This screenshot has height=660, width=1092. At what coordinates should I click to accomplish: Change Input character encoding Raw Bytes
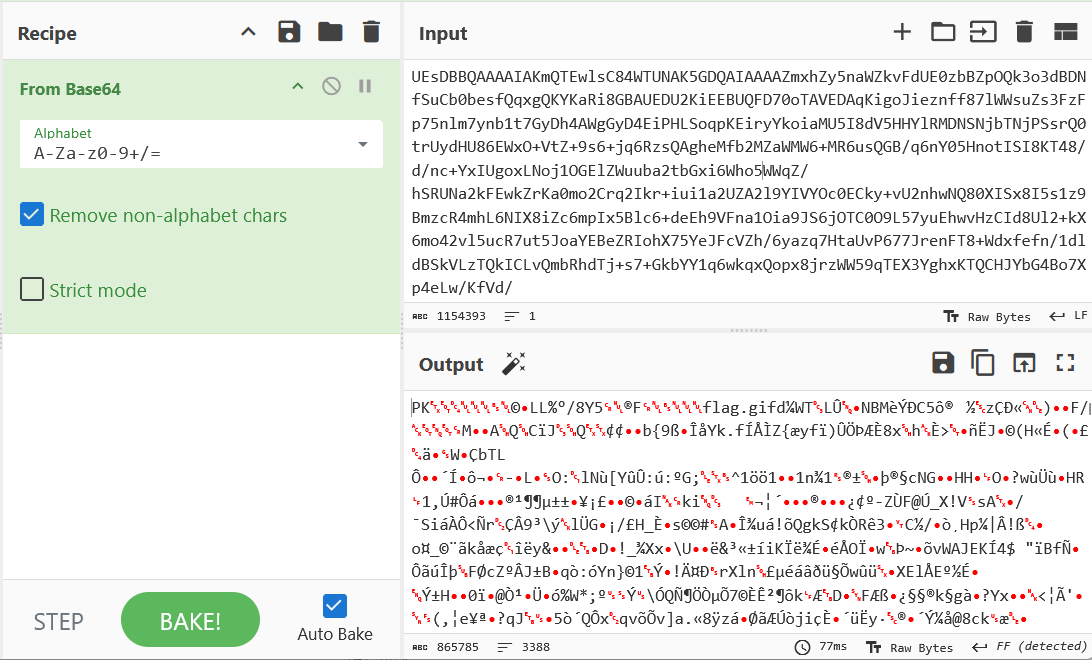click(x=987, y=317)
